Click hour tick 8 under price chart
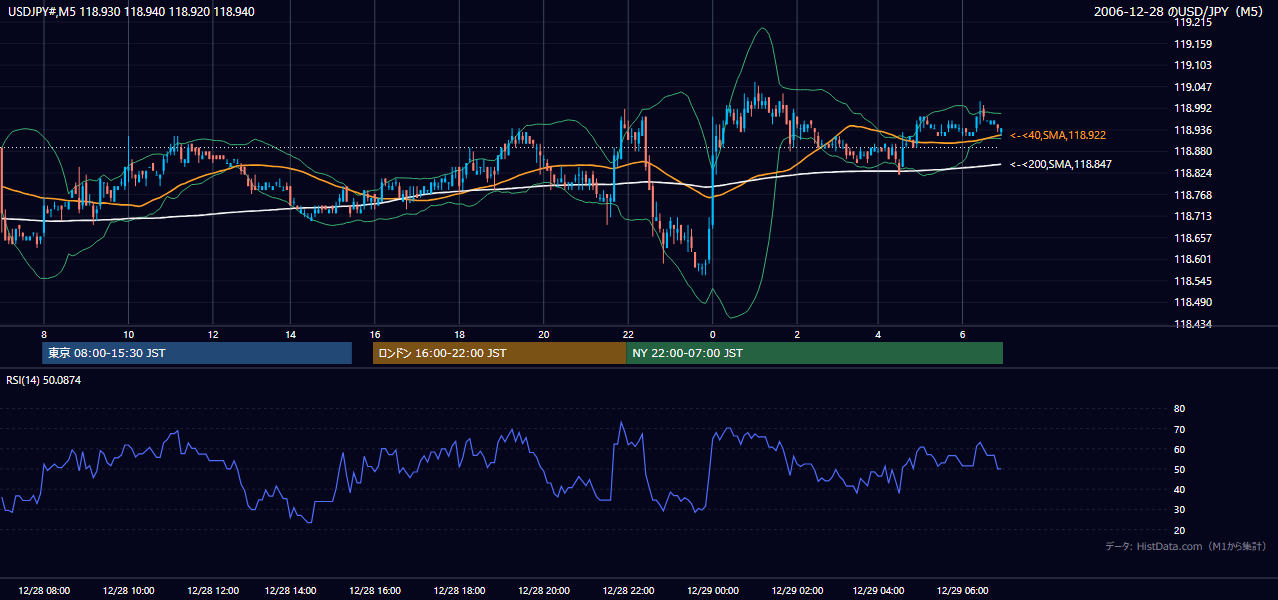The width and height of the screenshot is (1278, 600). [44, 334]
